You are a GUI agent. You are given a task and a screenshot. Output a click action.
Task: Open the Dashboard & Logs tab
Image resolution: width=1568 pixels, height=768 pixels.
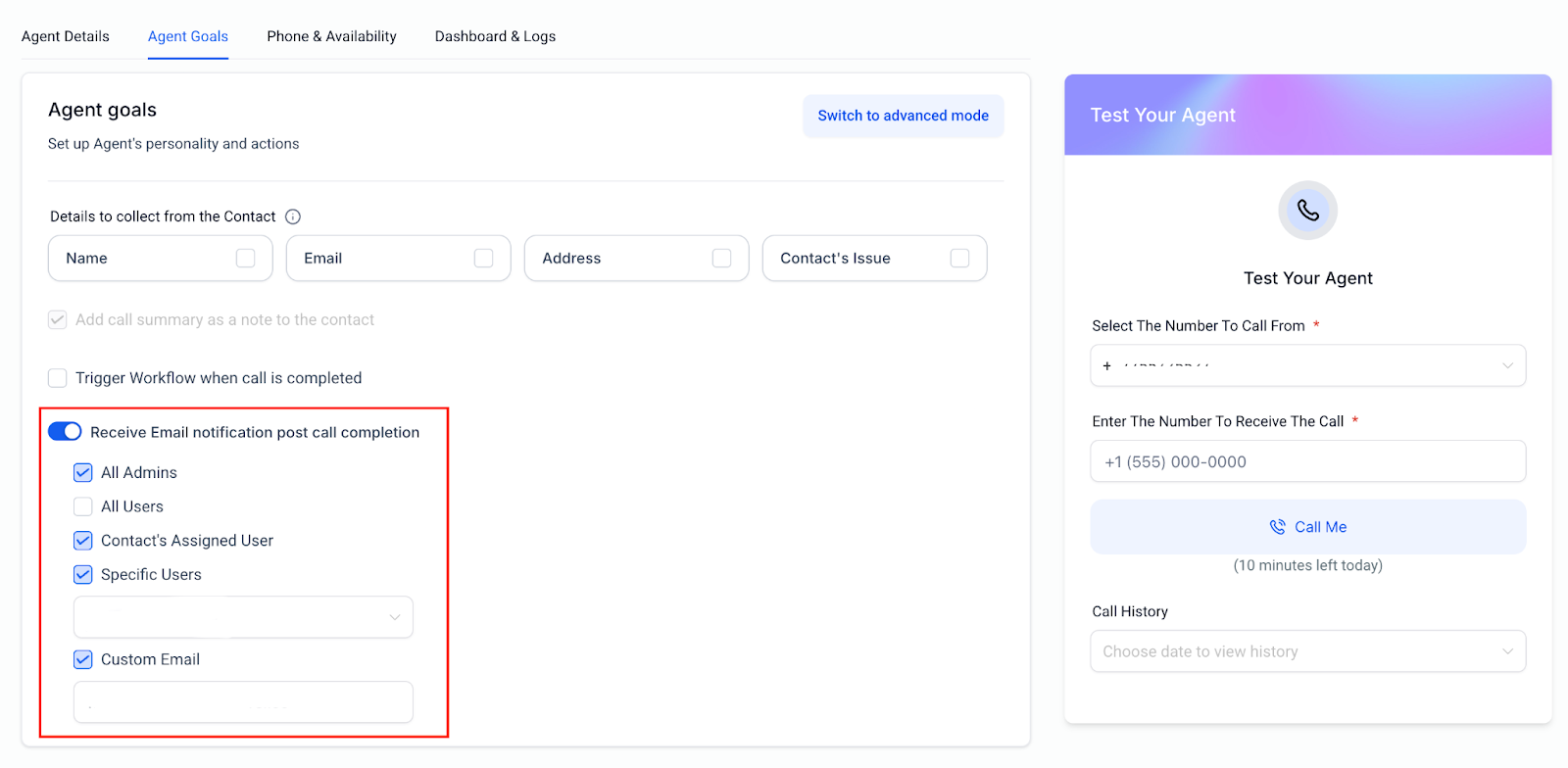click(495, 36)
